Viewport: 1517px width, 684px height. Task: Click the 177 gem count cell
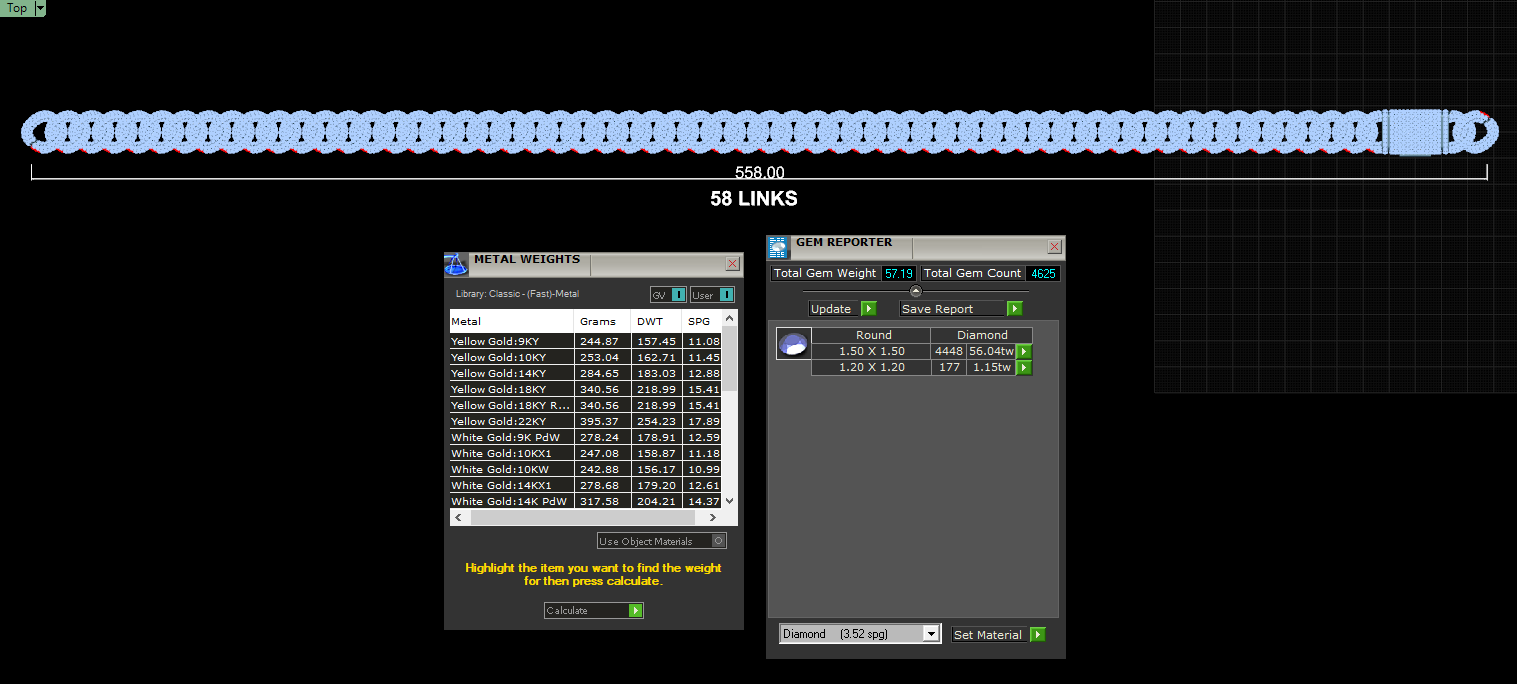pos(948,368)
